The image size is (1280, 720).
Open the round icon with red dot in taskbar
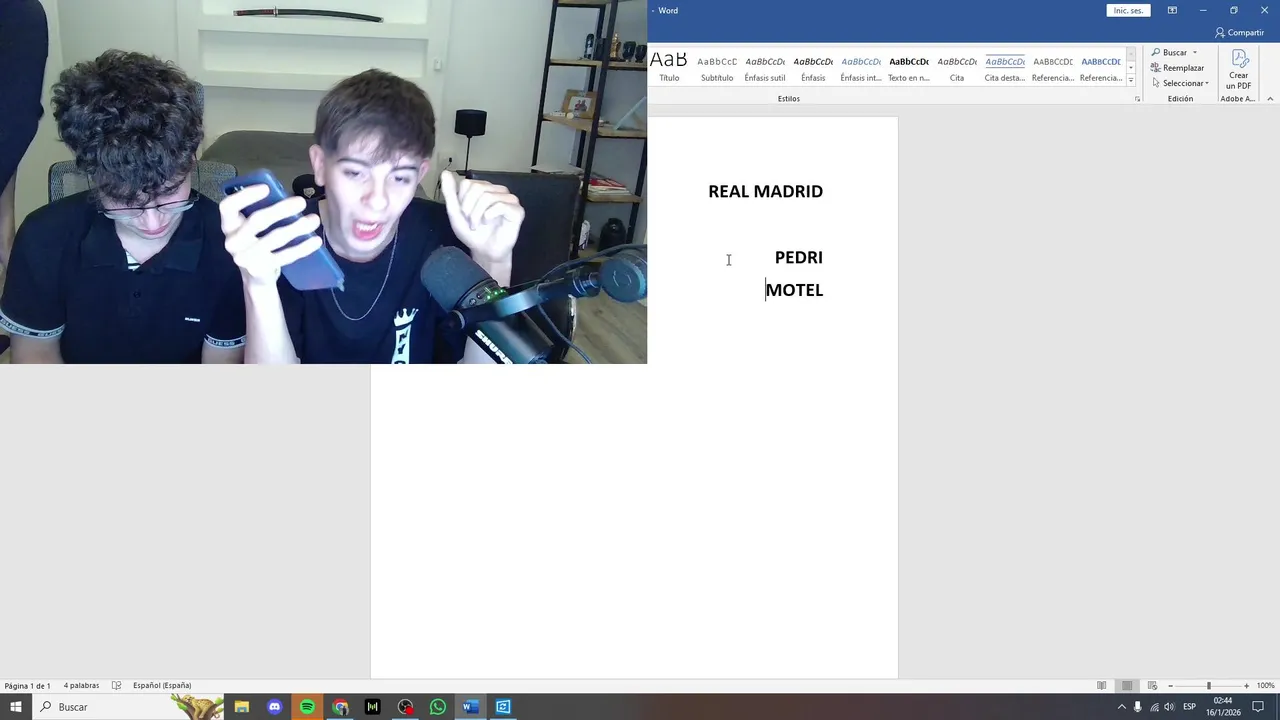[405, 707]
